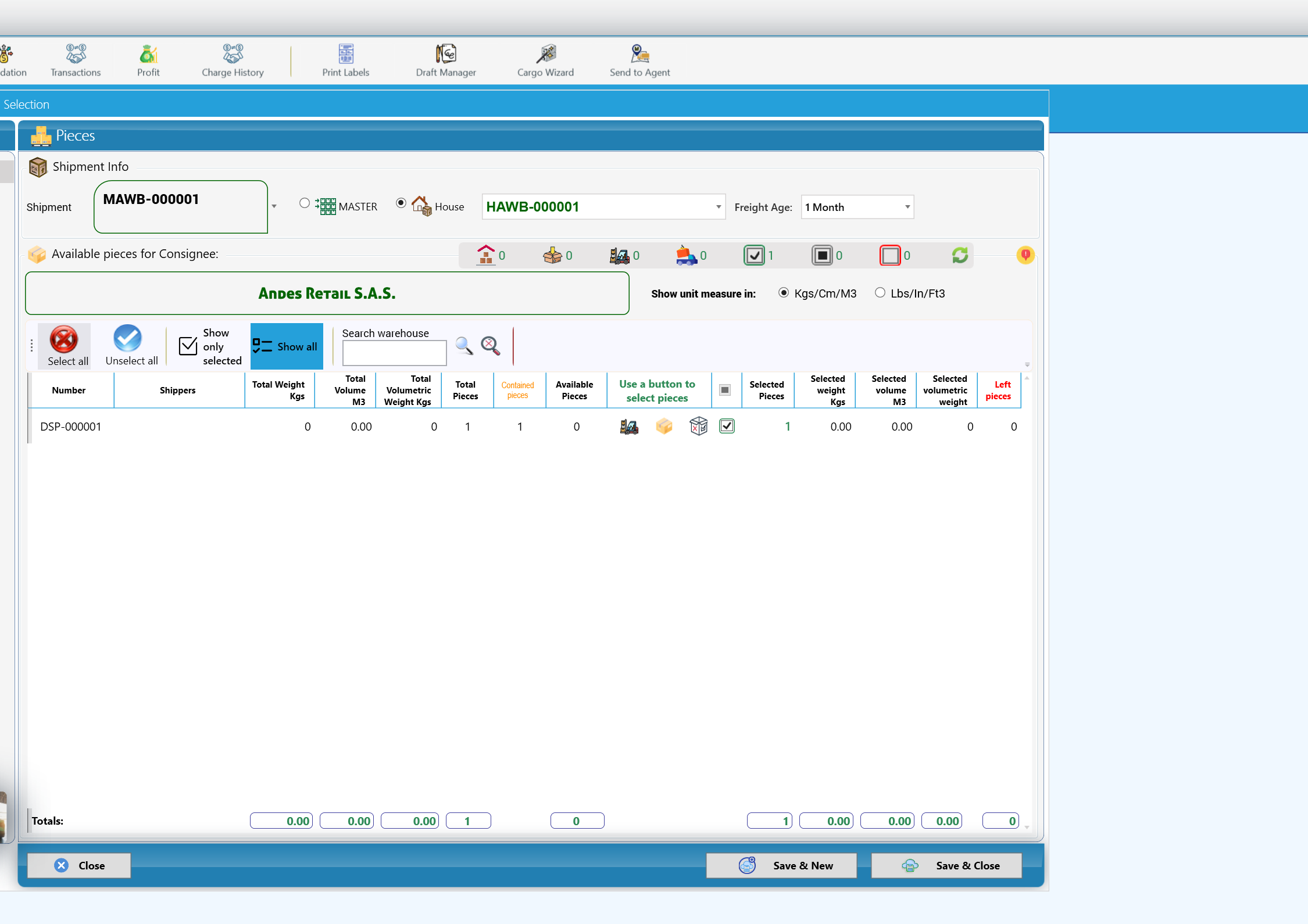This screenshot has width=1308, height=924.
Task: Open the Freight Age dropdown
Action: coord(907,207)
